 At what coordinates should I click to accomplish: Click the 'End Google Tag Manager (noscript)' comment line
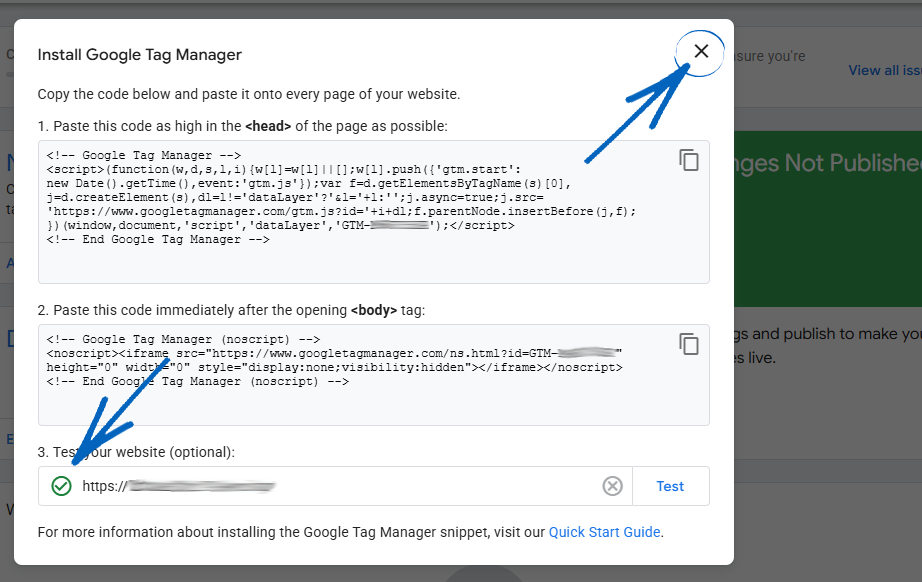point(198,382)
